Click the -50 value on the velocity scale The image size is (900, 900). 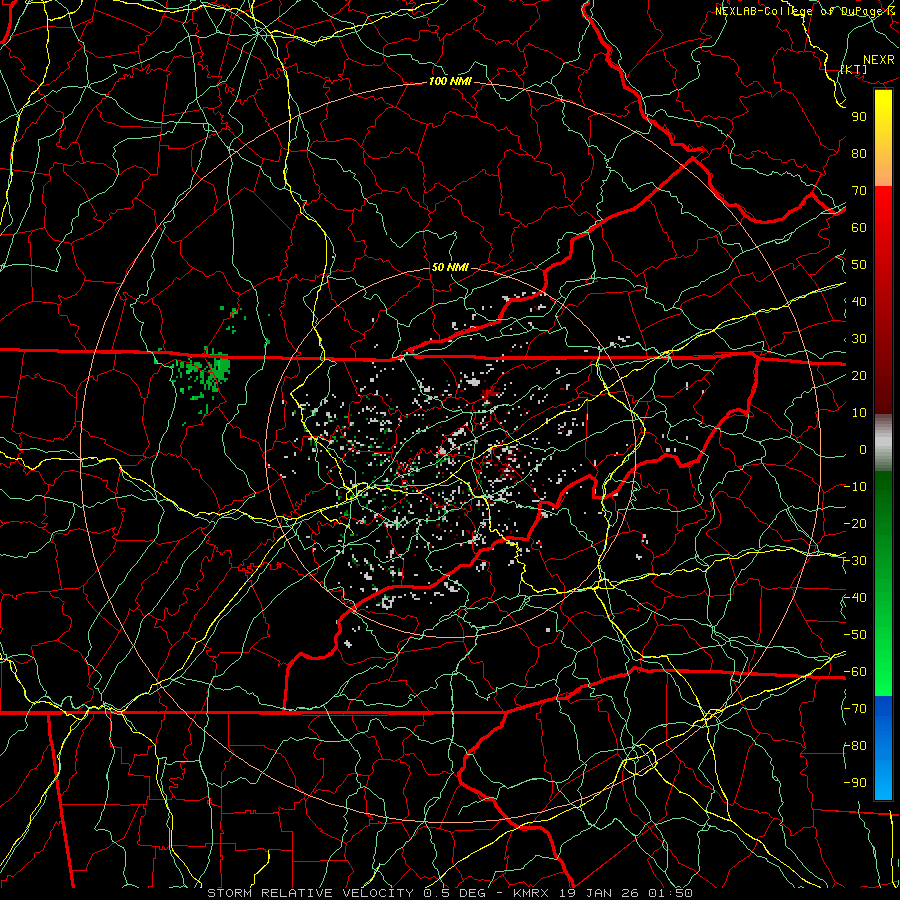(855, 635)
